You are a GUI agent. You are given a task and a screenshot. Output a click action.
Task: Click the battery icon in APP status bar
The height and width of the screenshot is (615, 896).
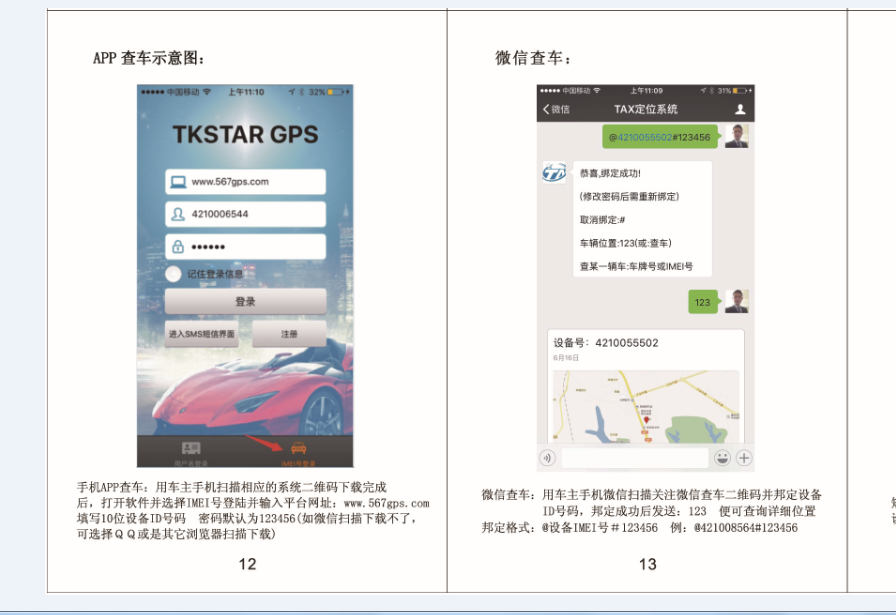pos(336,91)
